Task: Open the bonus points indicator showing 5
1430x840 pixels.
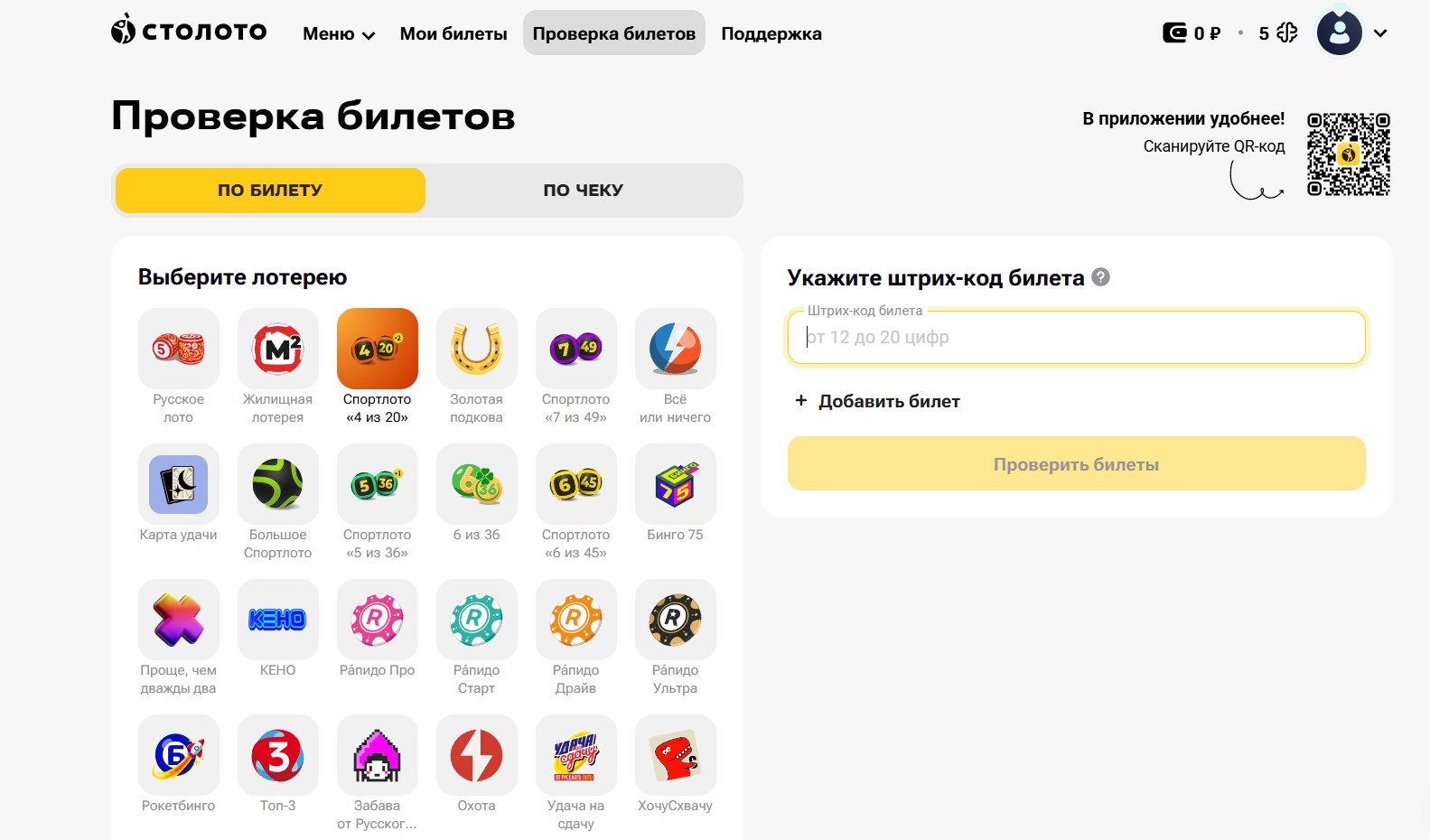Action: [1277, 33]
